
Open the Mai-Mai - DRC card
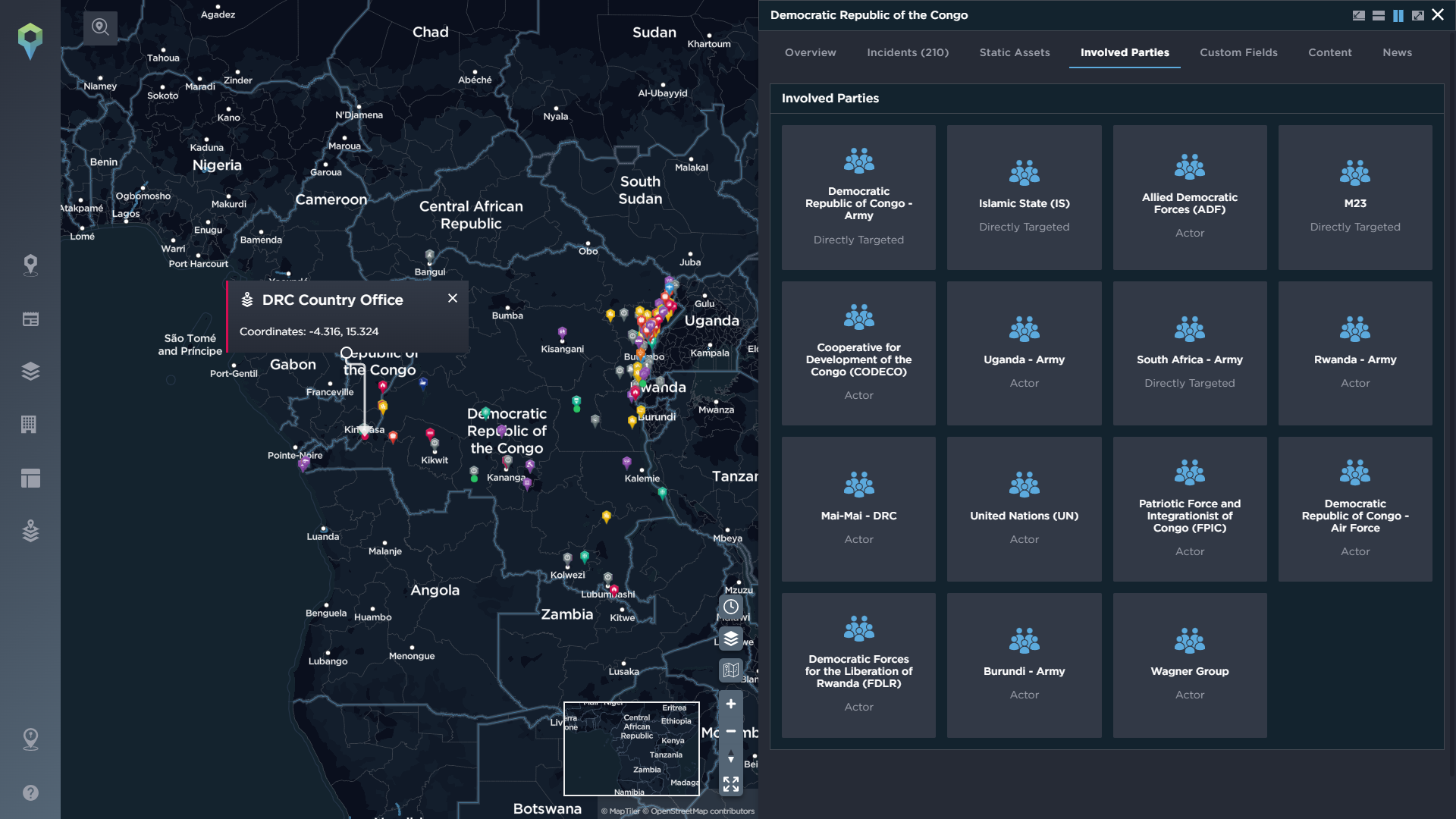click(858, 510)
